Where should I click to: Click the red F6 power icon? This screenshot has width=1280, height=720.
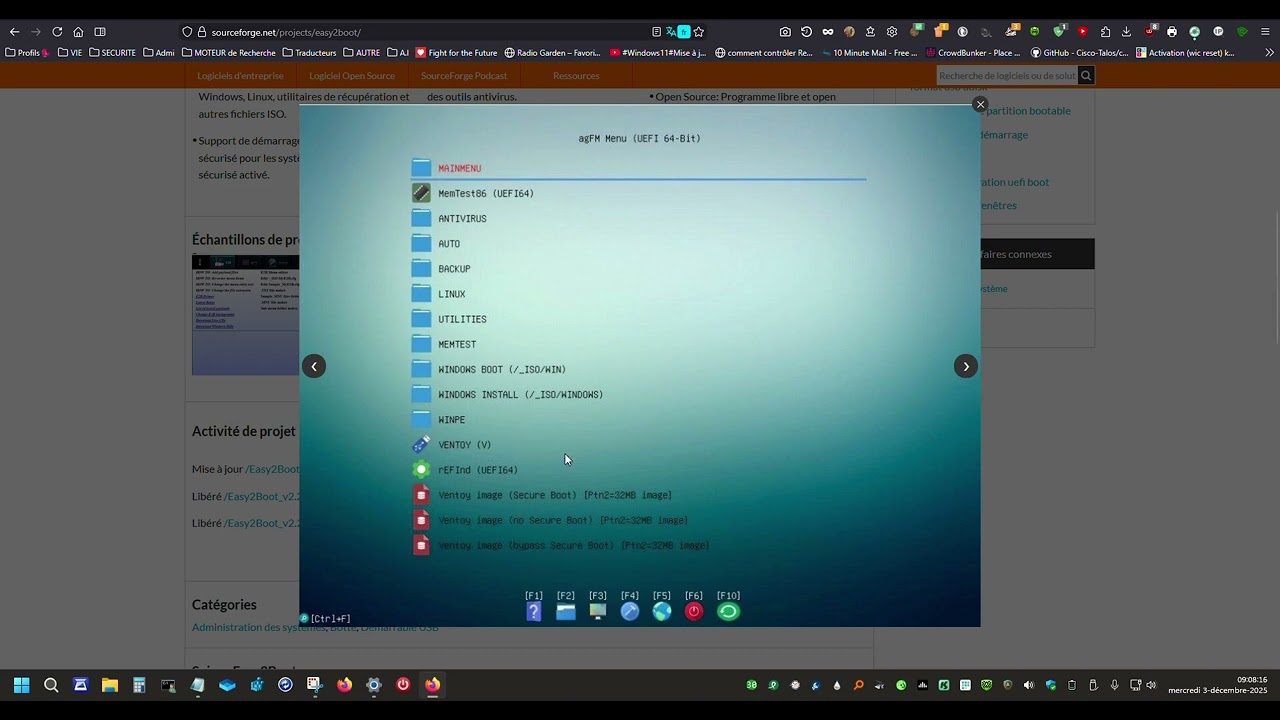point(694,611)
